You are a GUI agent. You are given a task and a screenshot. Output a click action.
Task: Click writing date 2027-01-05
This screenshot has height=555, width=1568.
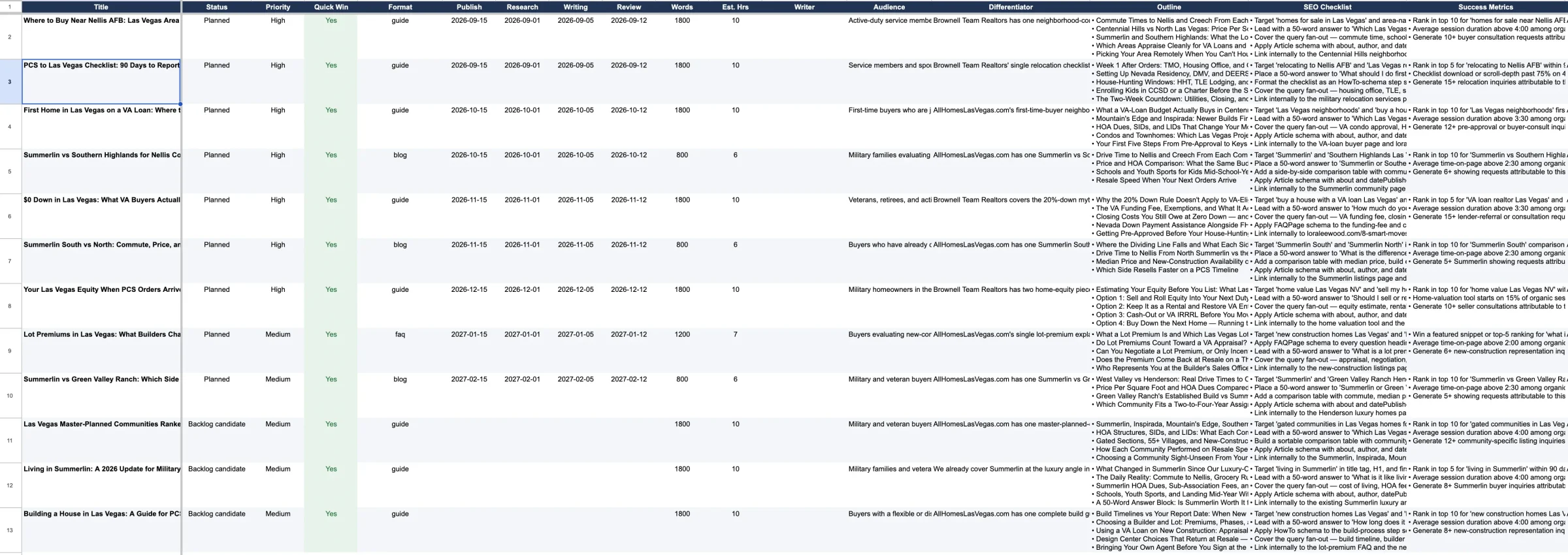tap(576, 334)
